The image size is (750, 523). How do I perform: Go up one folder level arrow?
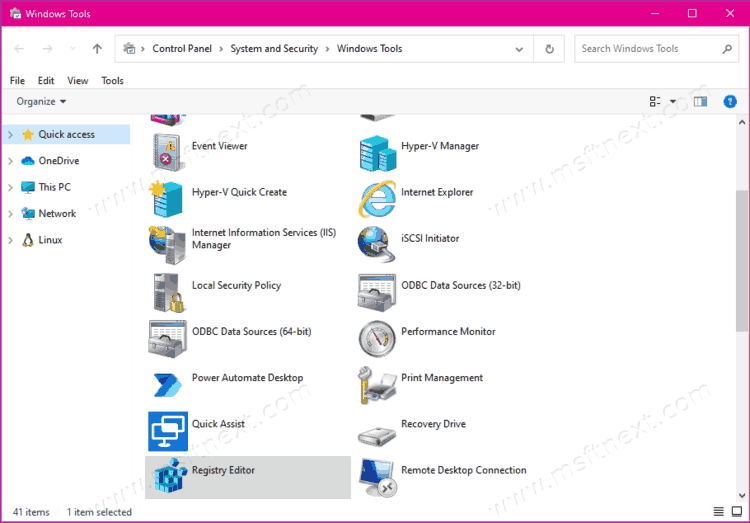click(x=97, y=49)
